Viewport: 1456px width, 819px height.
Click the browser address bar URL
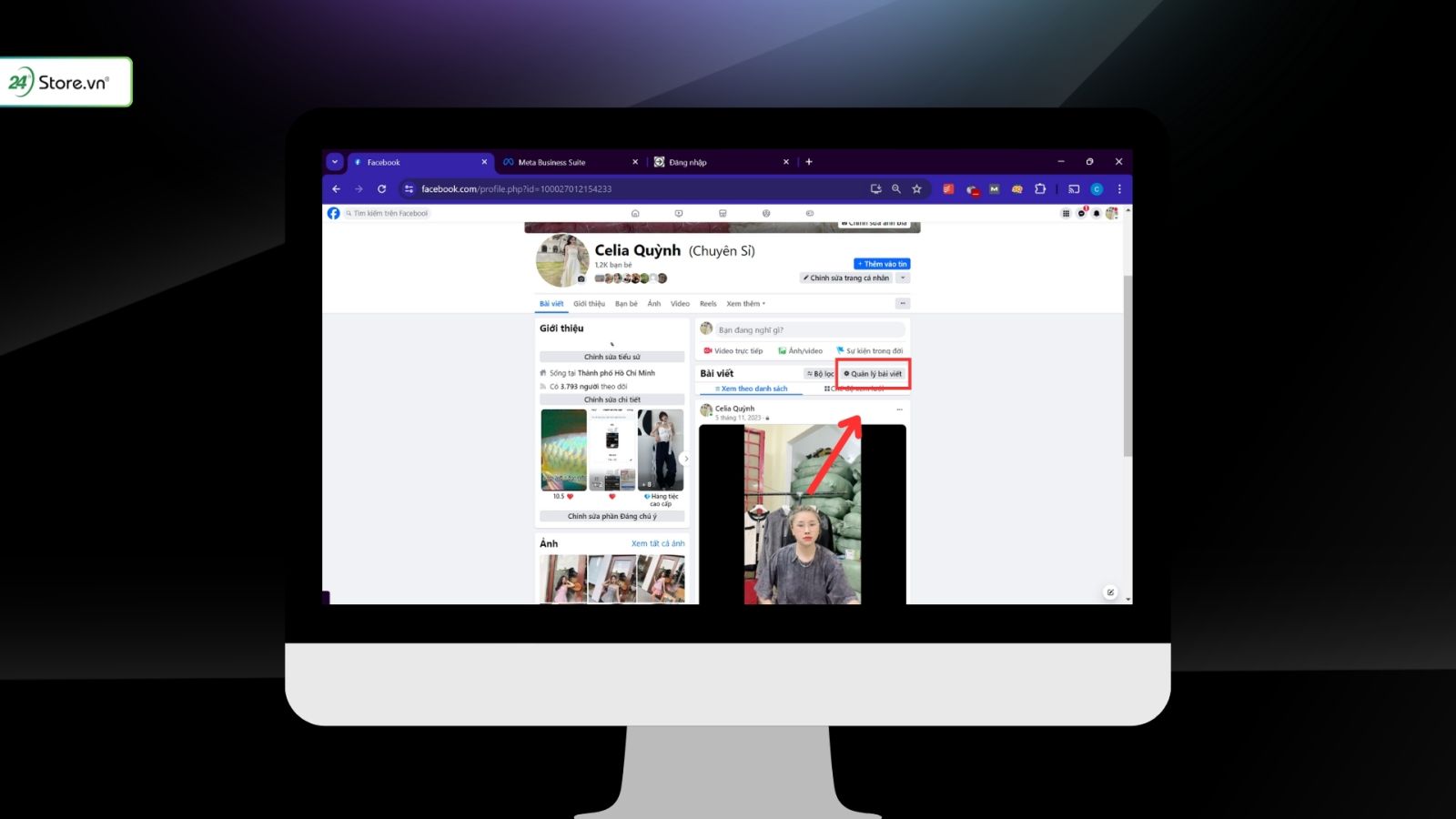516,188
